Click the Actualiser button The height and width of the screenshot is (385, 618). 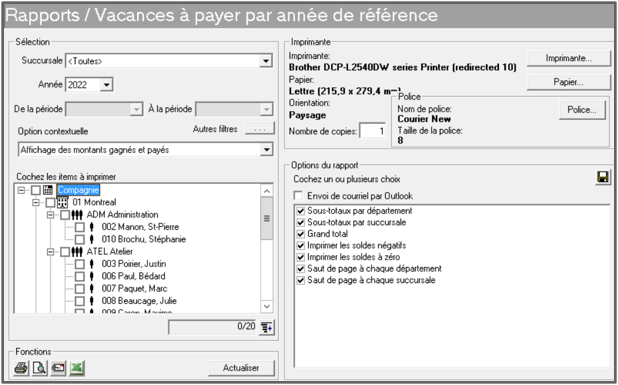pyautogui.click(x=241, y=368)
